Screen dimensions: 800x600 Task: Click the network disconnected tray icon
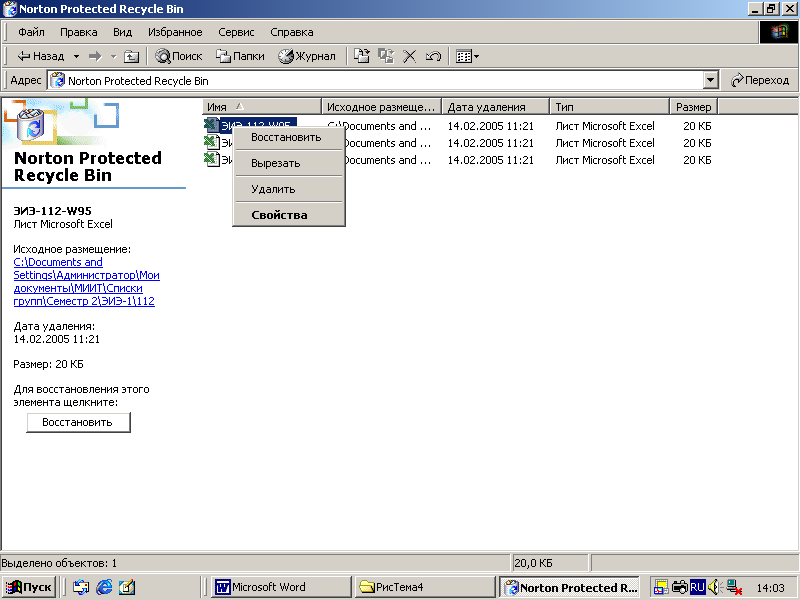pos(734,587)
